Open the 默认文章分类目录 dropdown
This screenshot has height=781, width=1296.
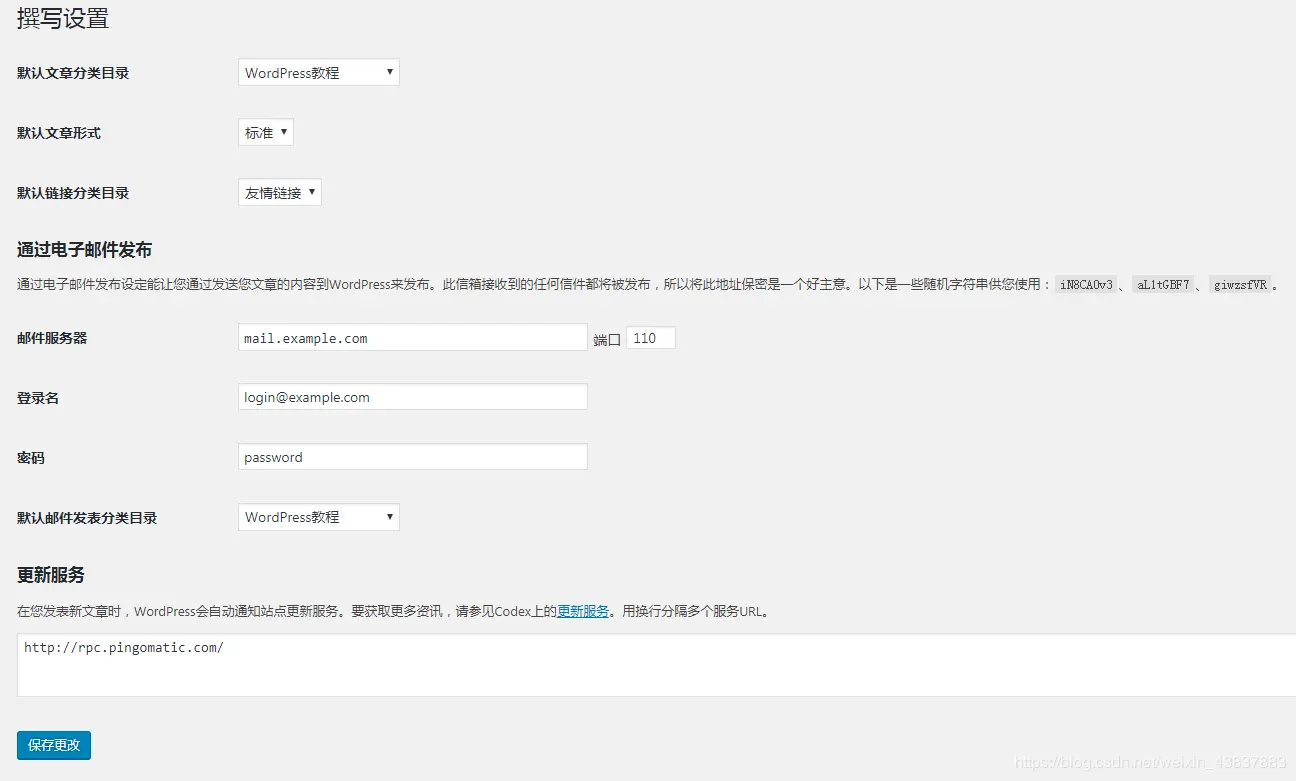coord(318,72)
